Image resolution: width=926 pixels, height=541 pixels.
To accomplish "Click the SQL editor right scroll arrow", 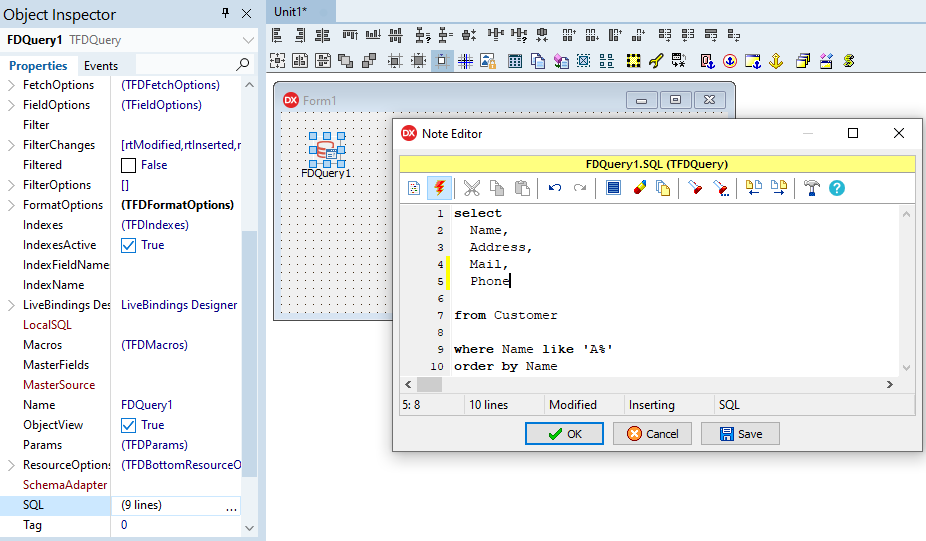I will (889, 384).
